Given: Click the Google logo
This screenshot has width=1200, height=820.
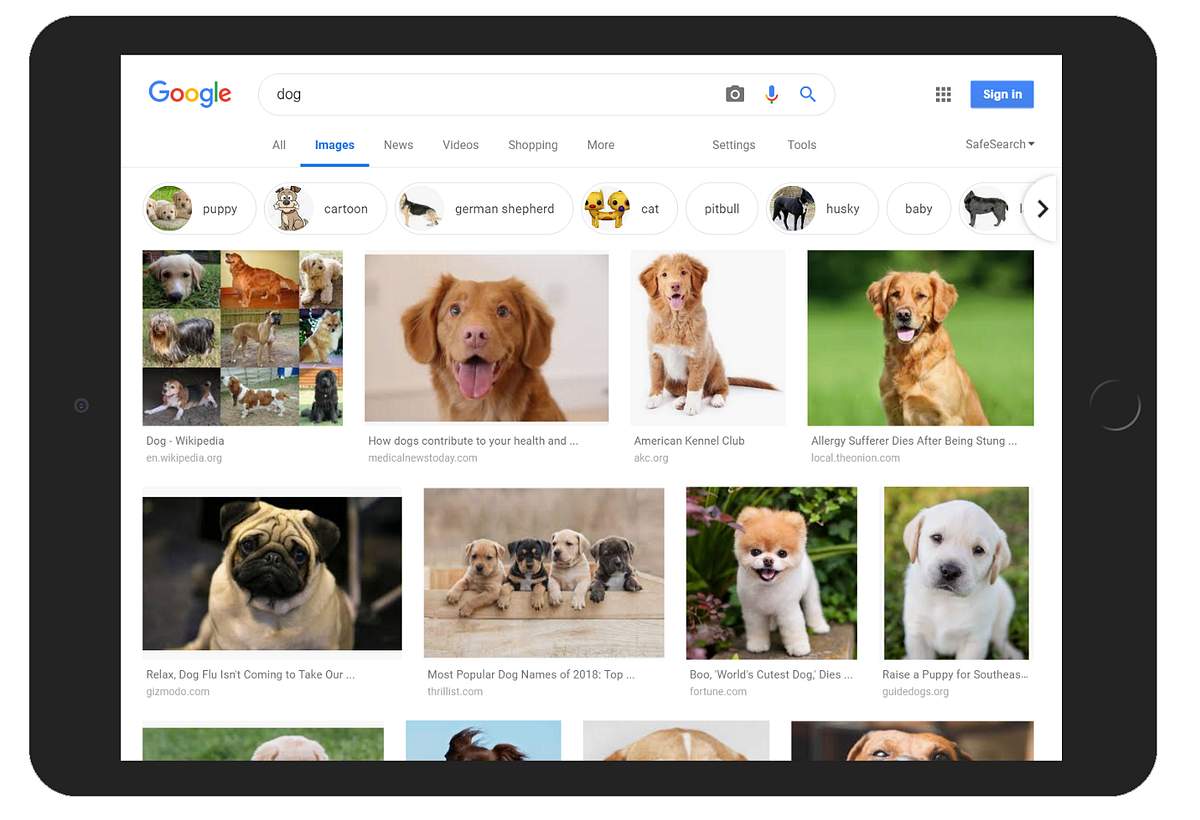Looking at the screenshot, I should point(190,94).
